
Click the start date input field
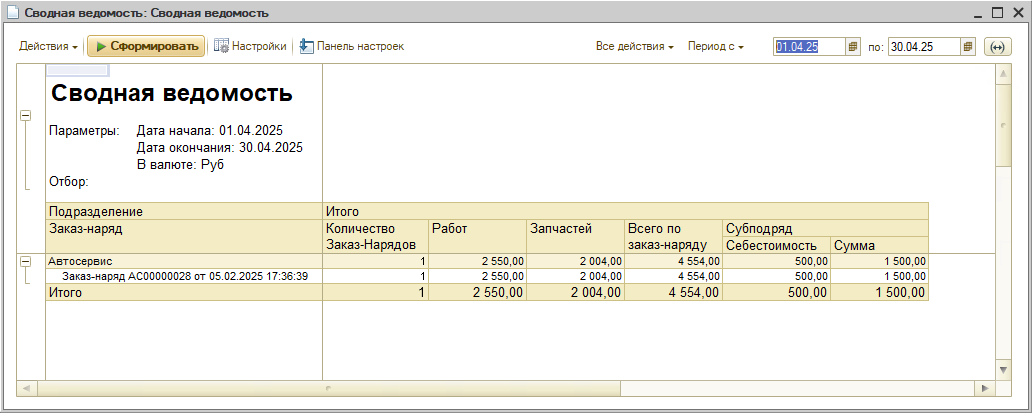pyautogui.click(x=808, y=47)
